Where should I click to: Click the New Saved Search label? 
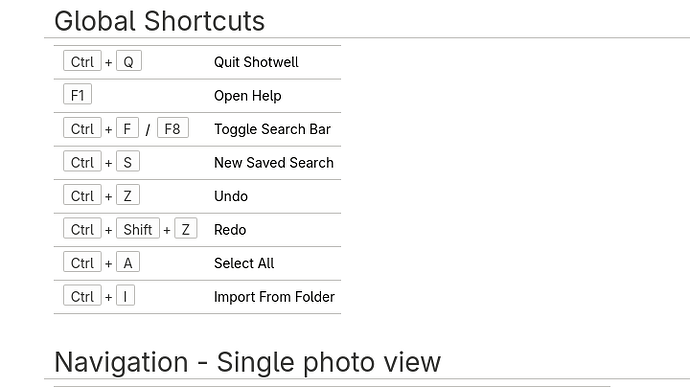(x=274, y=162)
